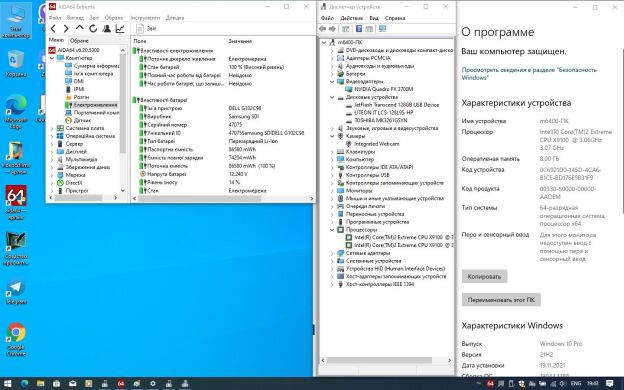Click Device Manager horizontal scrollbar

click(379, 361)
